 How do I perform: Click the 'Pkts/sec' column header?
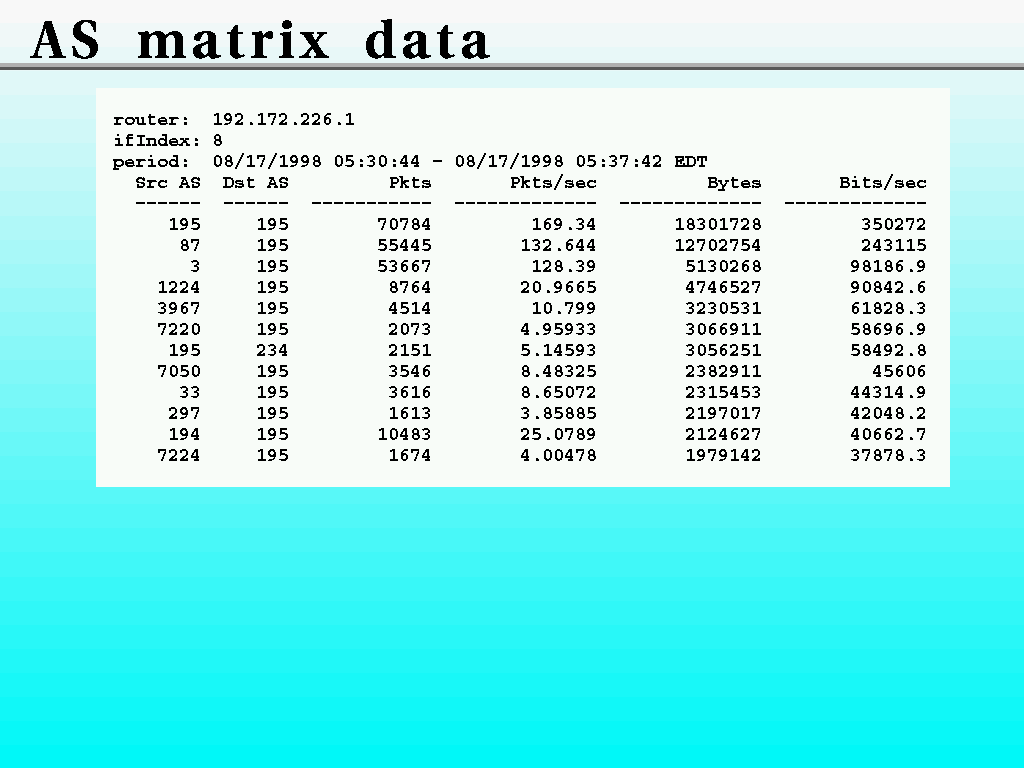(x=553, y=183)
